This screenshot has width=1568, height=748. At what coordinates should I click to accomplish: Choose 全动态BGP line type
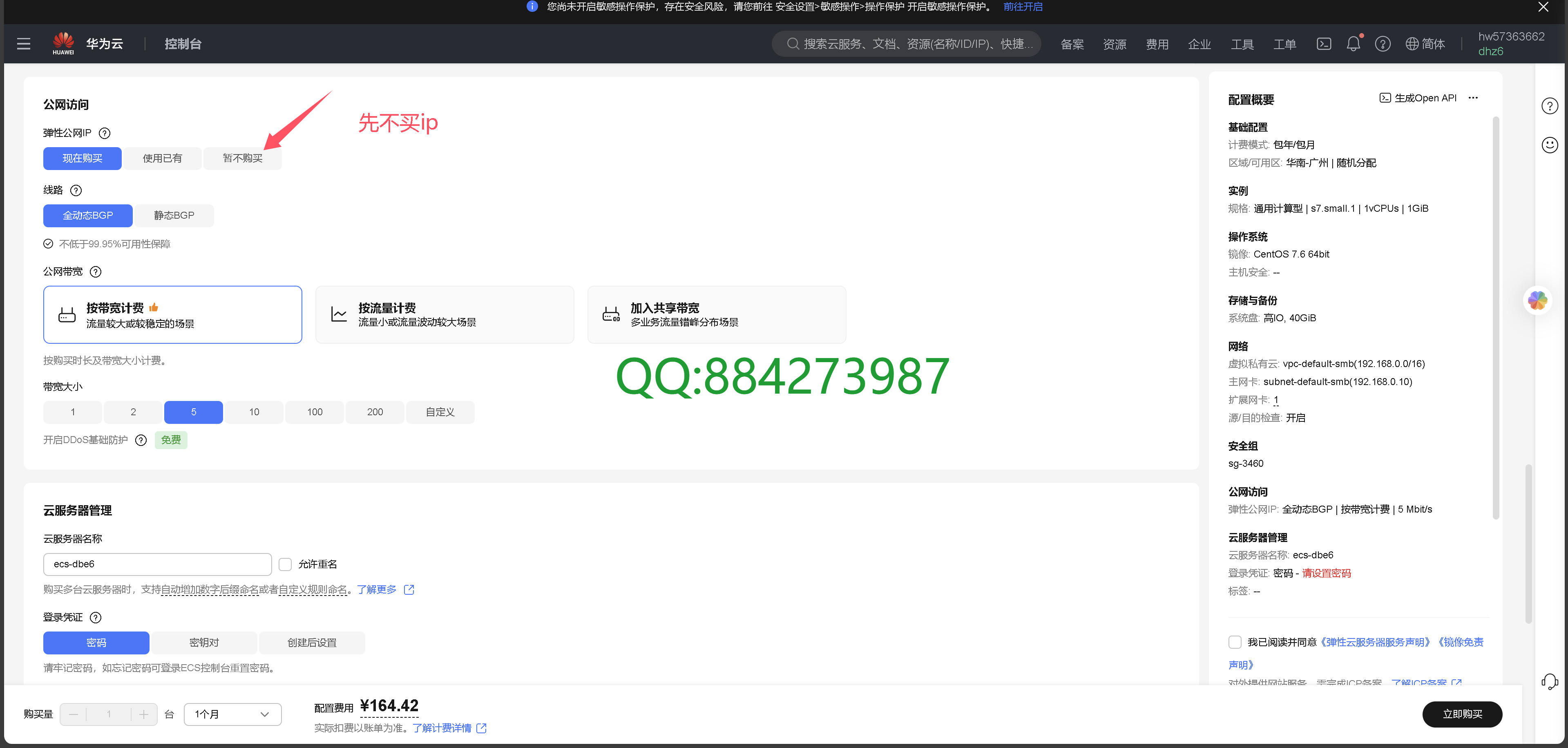tap(88, 216)
